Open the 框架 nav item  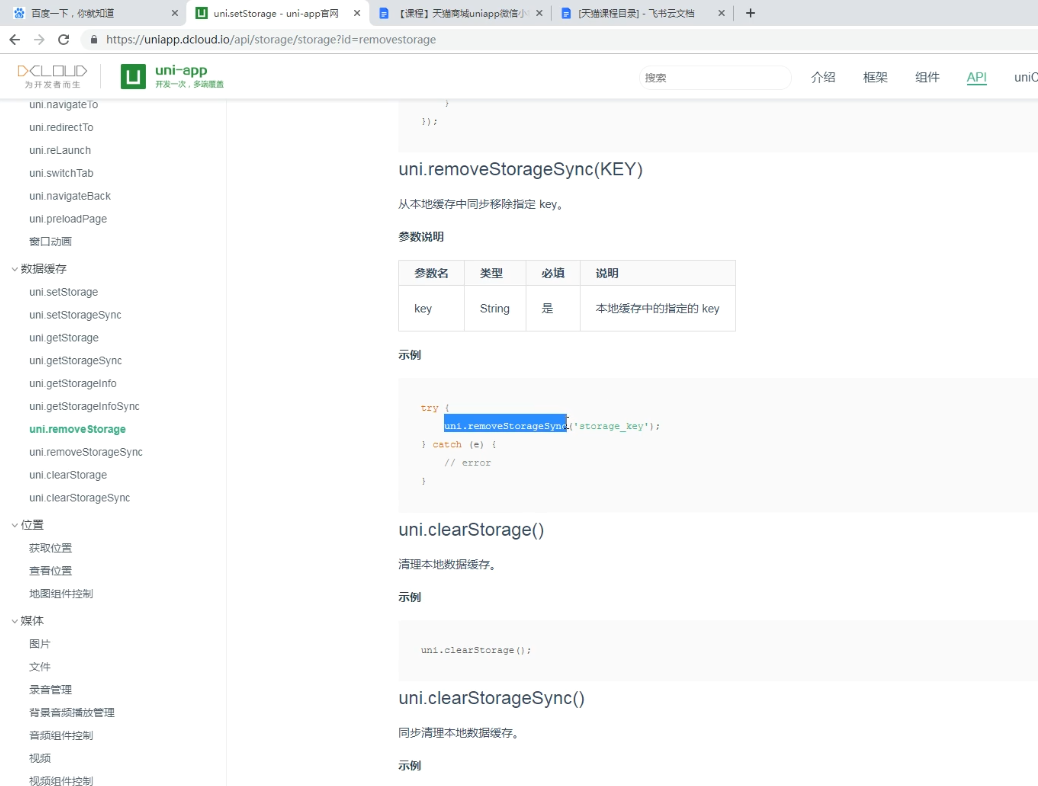click(x=875, y=77)
